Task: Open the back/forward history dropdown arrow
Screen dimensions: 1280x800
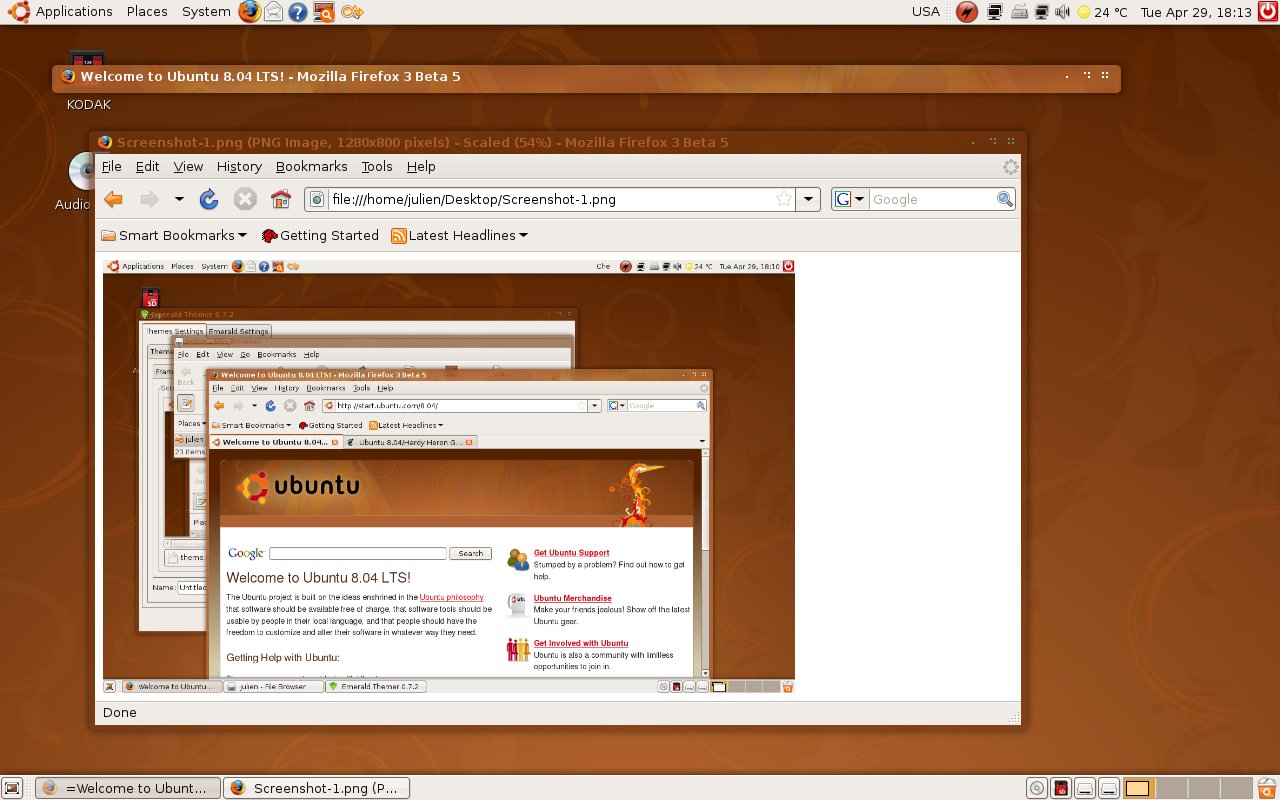Action: coord(179,199)
